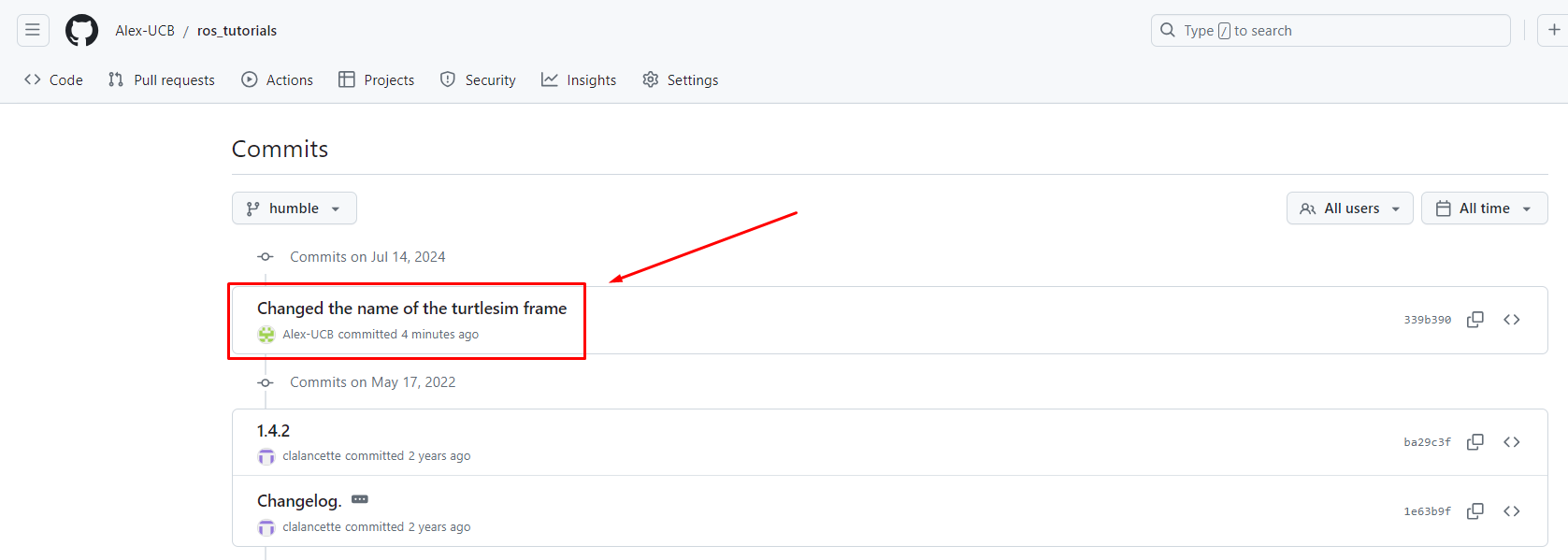1568x560 pixels.
Task: Open the All time date filter
Action: coord(1484,208)
